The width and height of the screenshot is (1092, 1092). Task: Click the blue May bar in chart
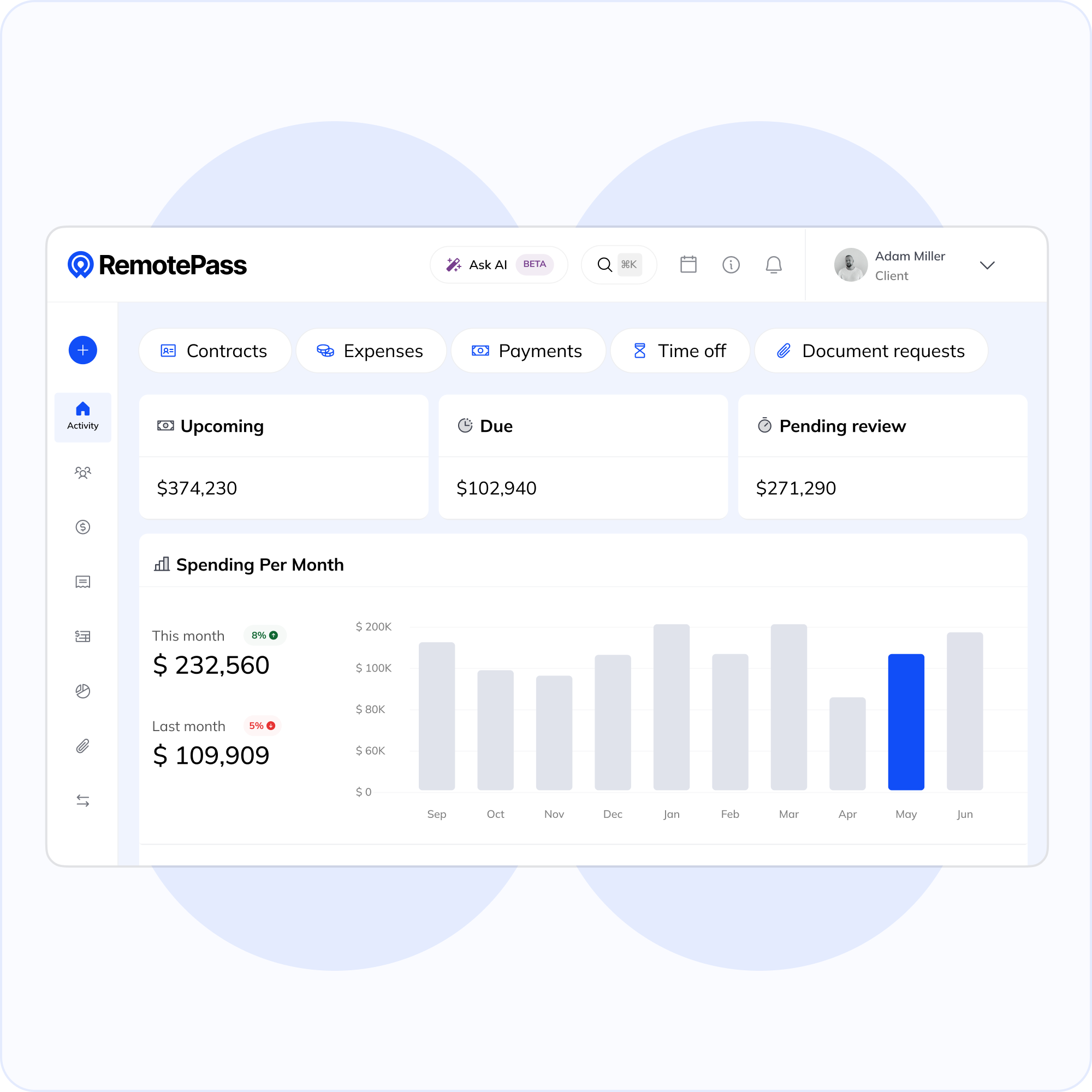(905, 722)
